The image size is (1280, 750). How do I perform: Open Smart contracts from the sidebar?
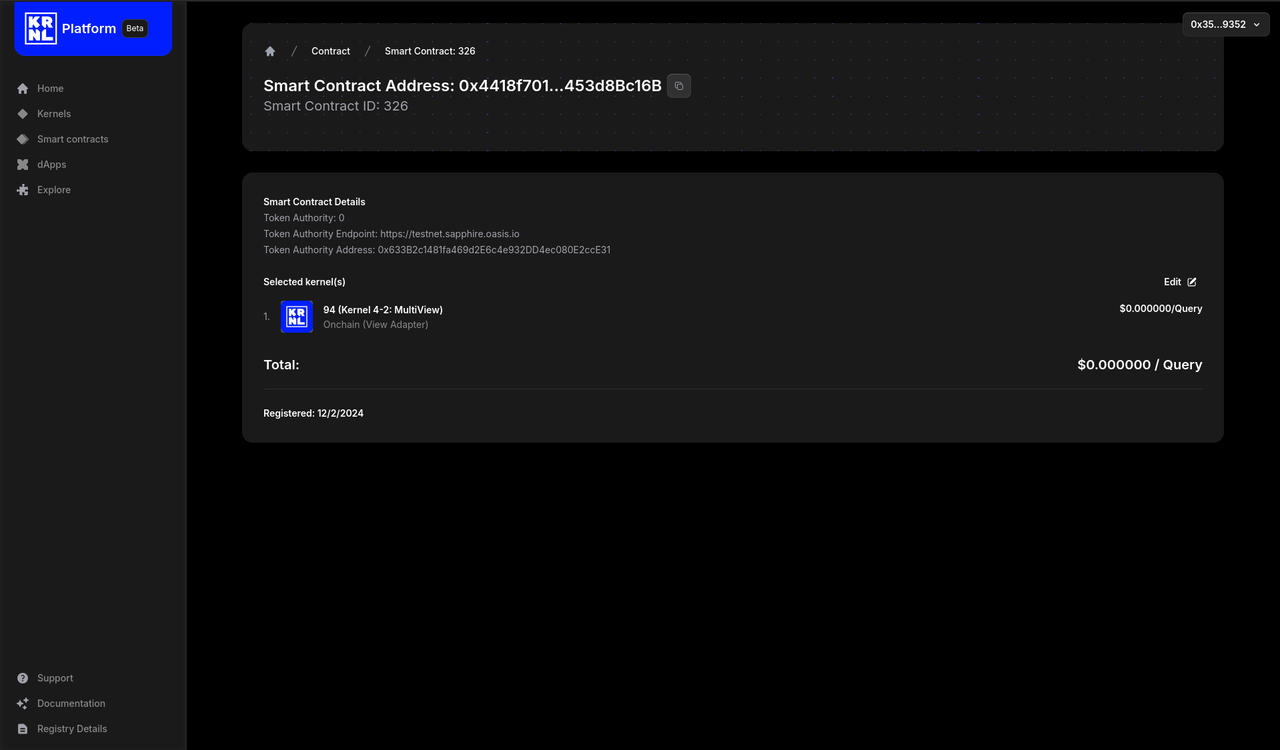pyautogui.click(x=72, y=139)
